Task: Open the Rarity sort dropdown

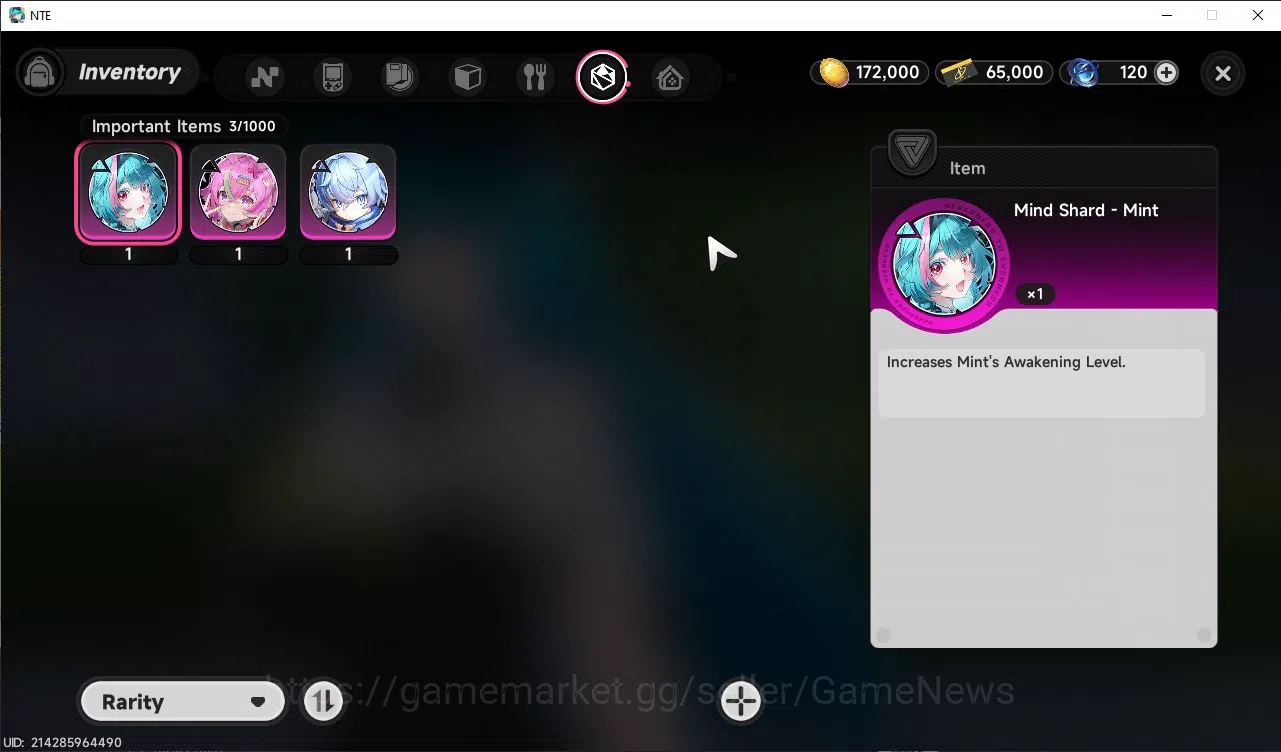Action: pos(183,702)
